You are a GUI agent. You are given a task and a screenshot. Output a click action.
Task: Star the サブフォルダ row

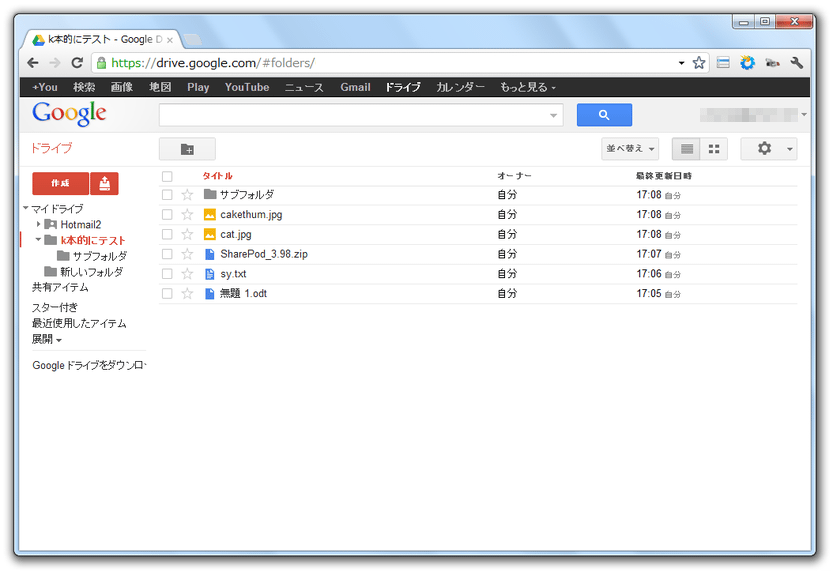[187, 195]
